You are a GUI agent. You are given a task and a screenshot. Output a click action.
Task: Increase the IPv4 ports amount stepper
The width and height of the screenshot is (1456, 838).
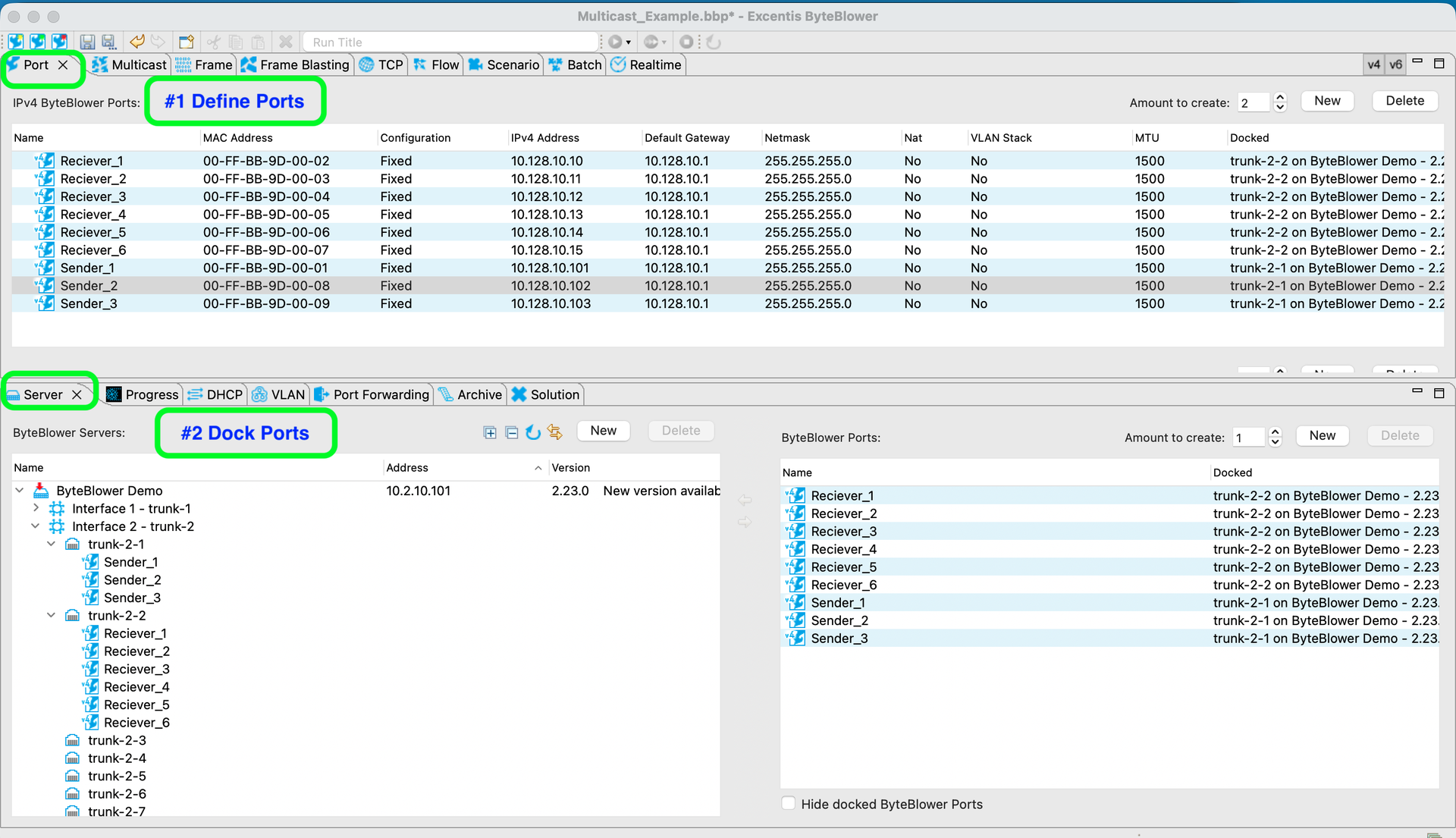point(1280,96)
